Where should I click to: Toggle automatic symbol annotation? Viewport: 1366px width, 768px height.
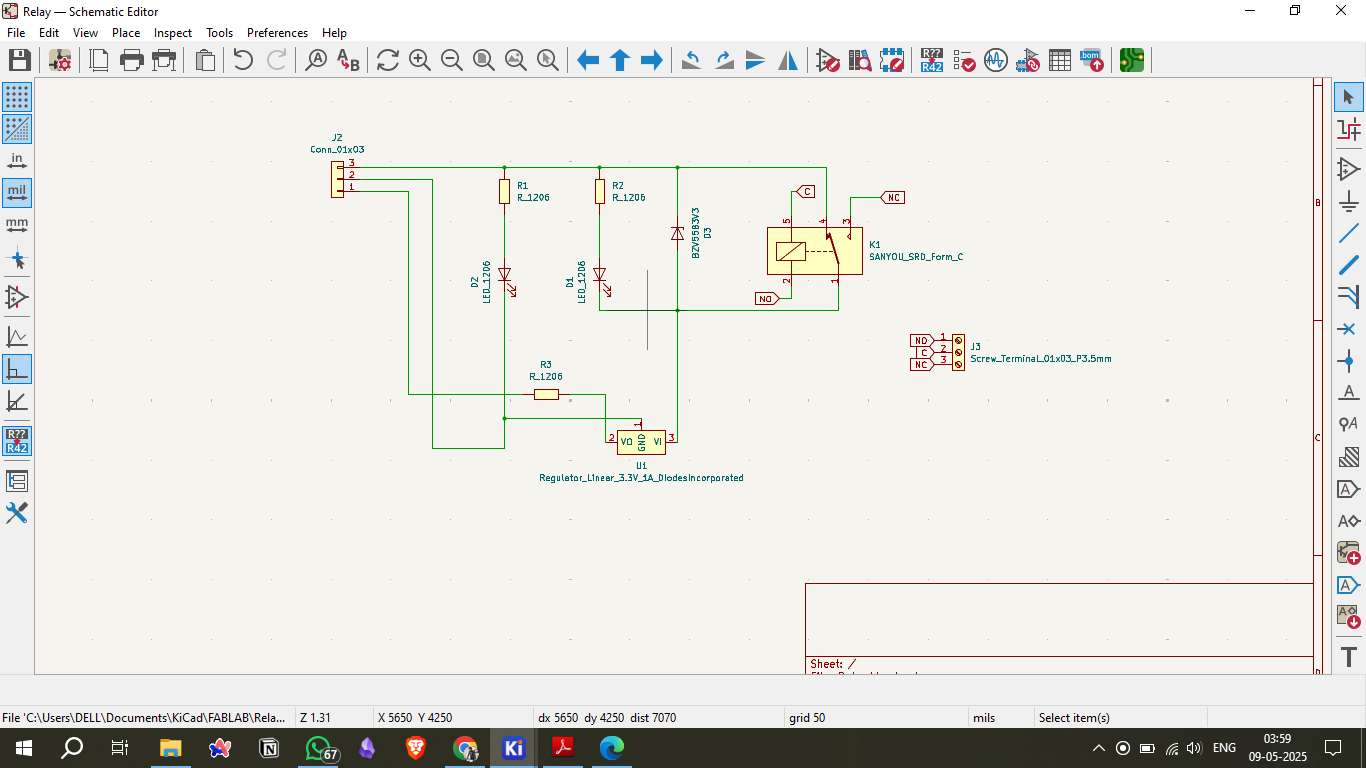click(17, 441)
